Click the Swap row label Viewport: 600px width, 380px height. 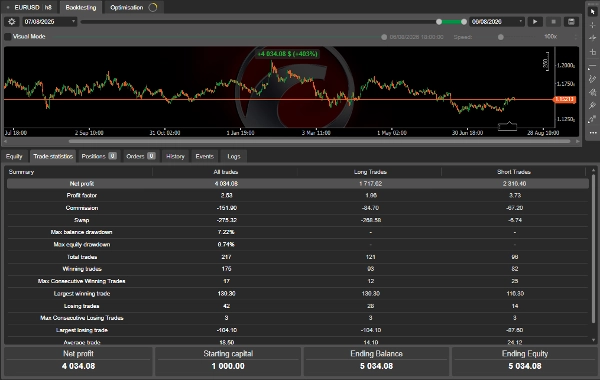[x=82, y=220]
